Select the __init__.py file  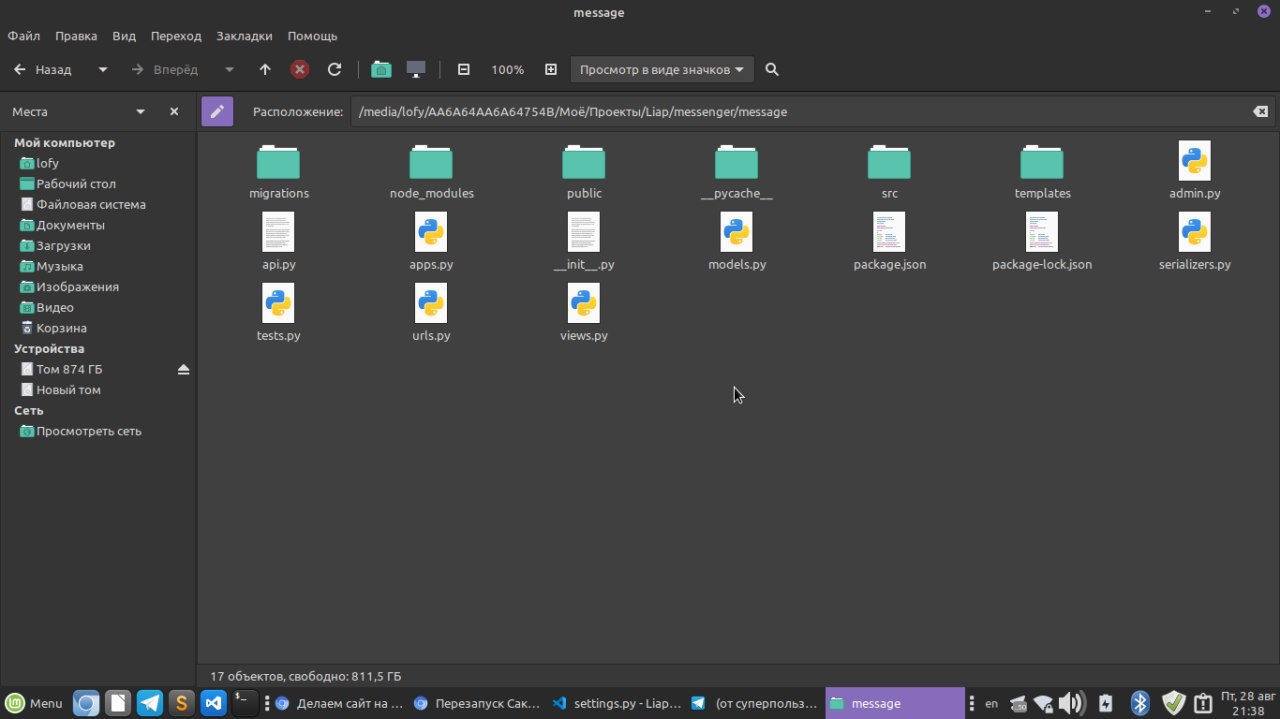point(584,242)
